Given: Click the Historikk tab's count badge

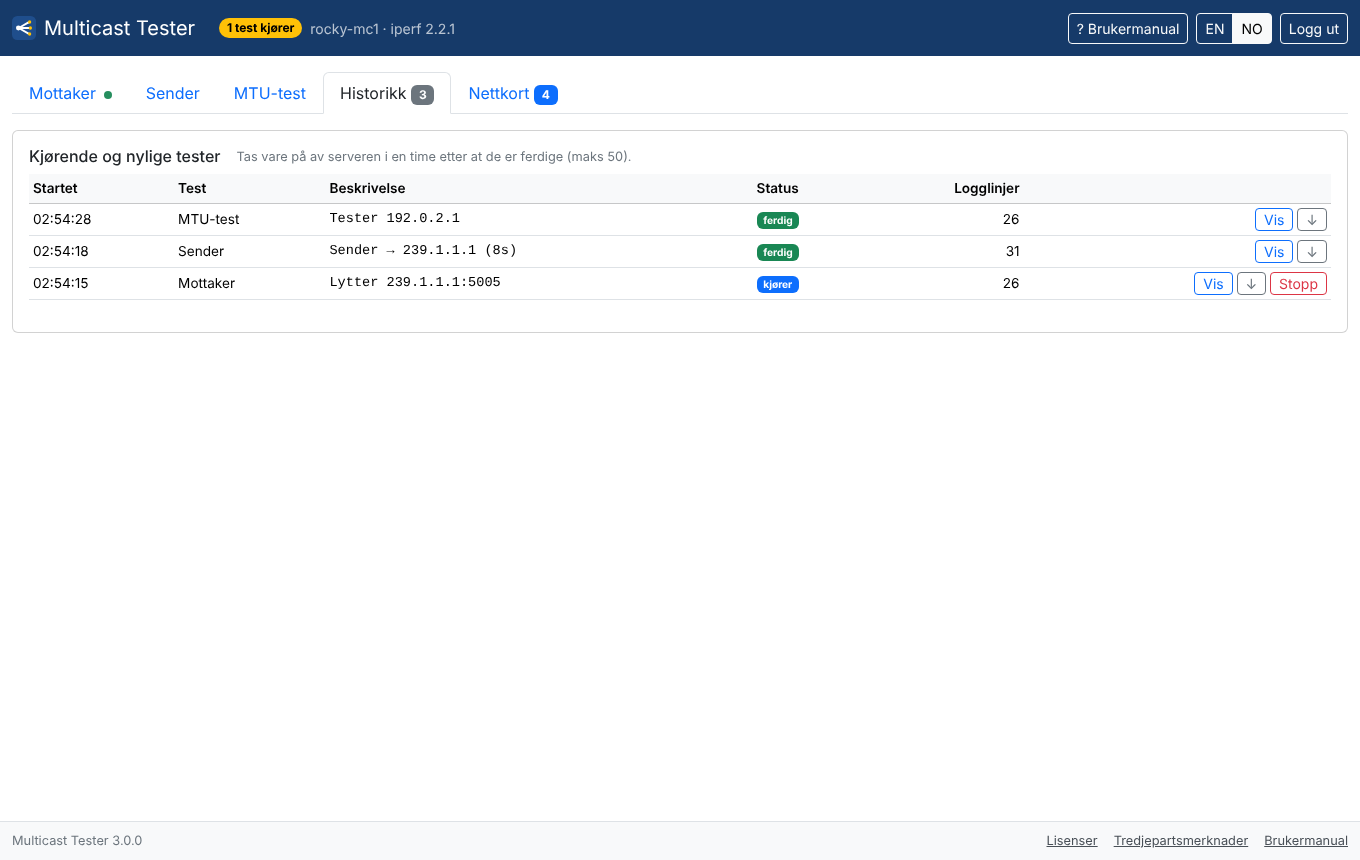Looking at the screenshot, I should tap(422, 95).
